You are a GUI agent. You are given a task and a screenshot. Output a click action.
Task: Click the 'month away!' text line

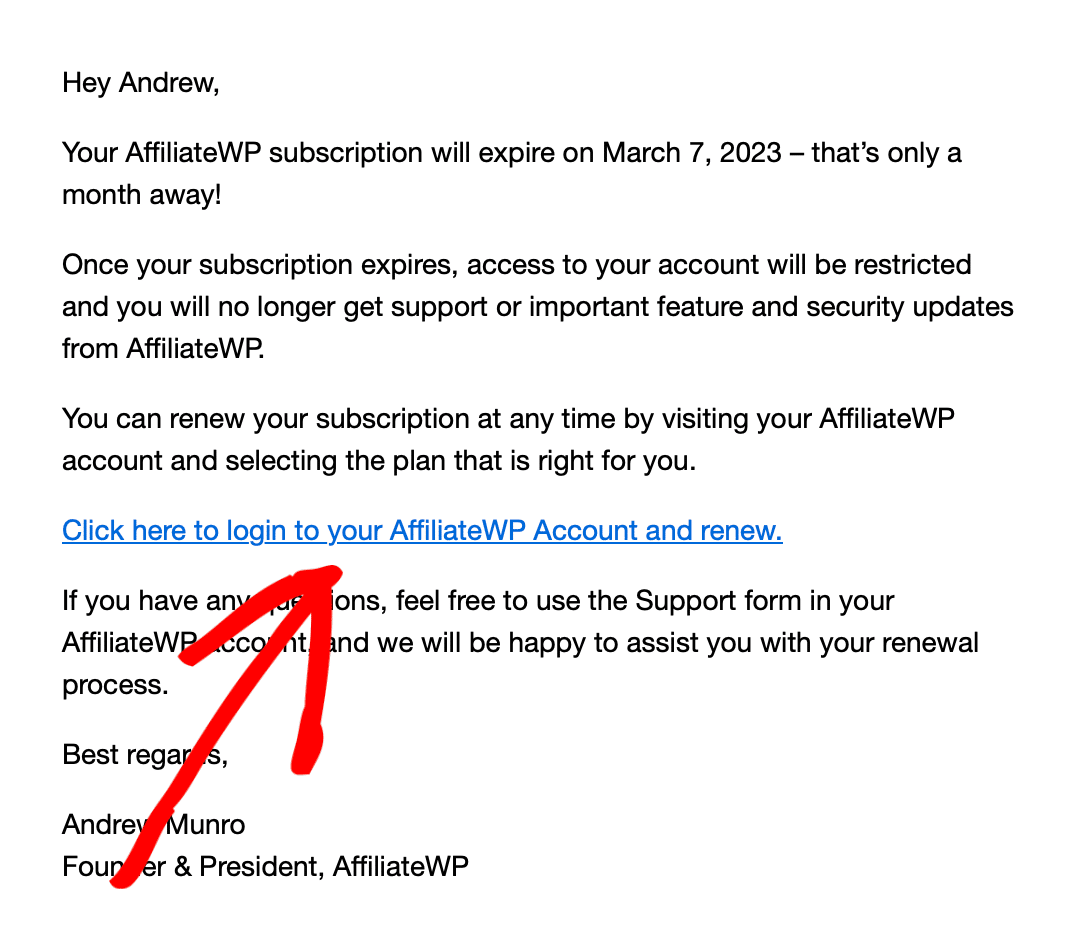tap(141, 195)
